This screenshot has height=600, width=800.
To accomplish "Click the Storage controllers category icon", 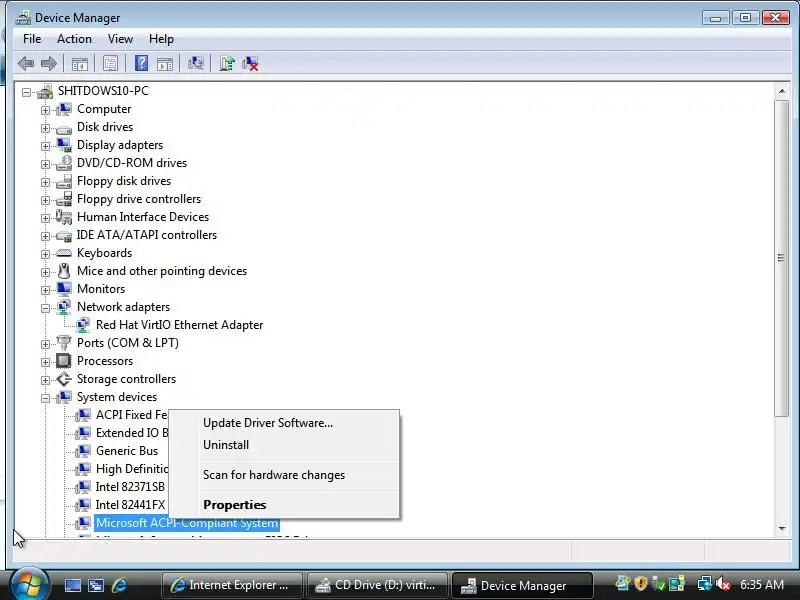I will (64, 379).
